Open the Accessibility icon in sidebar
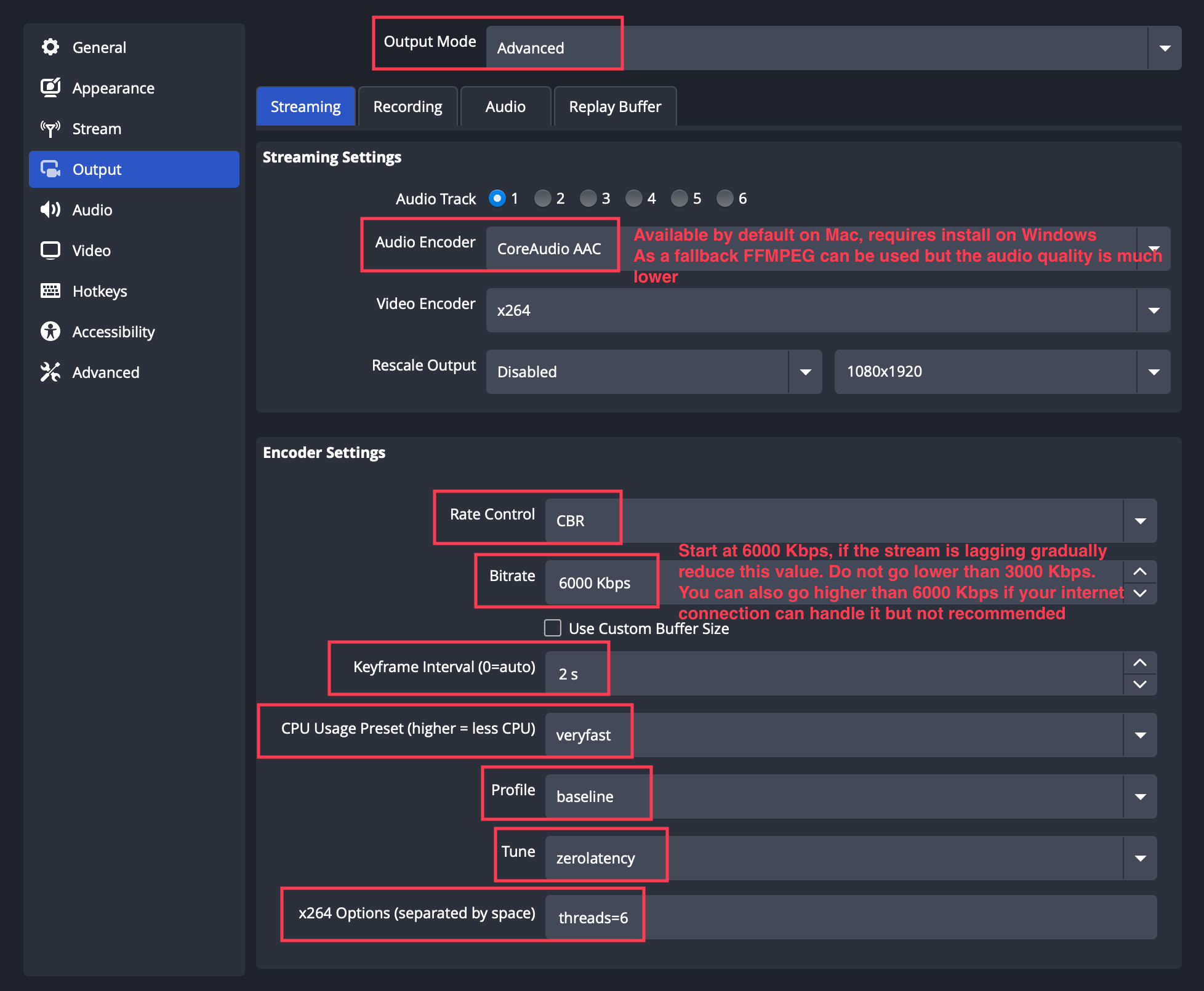 click(x=50, y=332)
